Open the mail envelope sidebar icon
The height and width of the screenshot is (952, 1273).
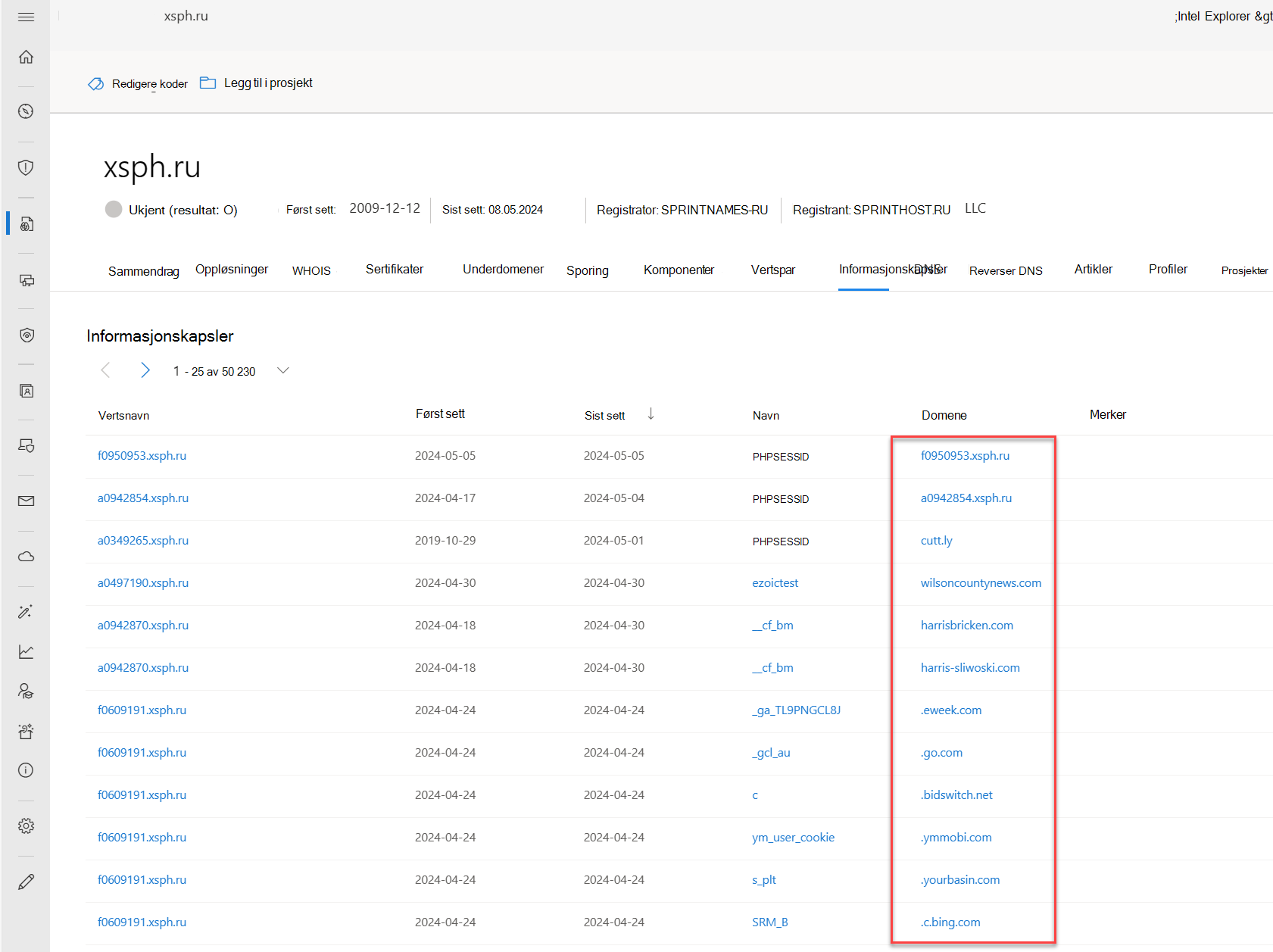pyautogui.click(x=26, y=501)
